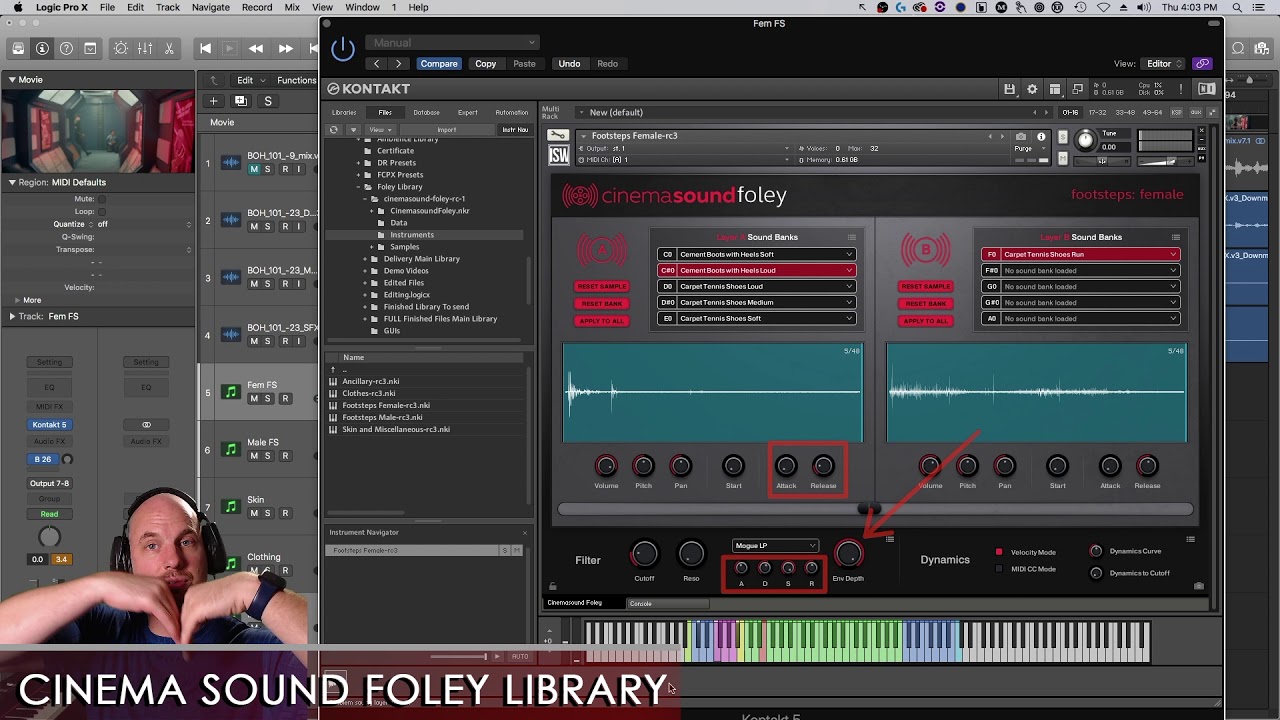This screenshot has width=1280, height=720.
Task: Open the Layer A Sound Banks list menu icon
Action: coord(851,237)
